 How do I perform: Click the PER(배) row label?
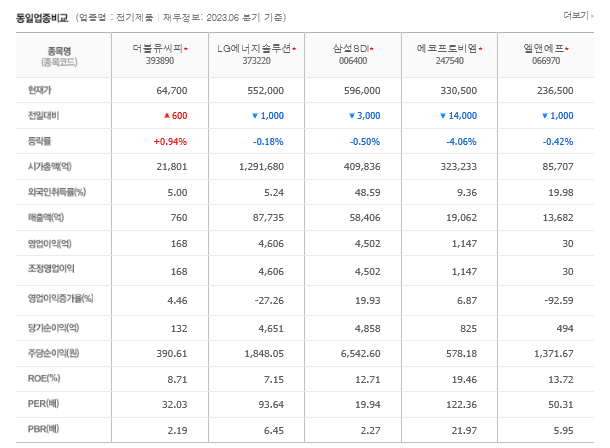pyautogui.click(x=43, y=404)
